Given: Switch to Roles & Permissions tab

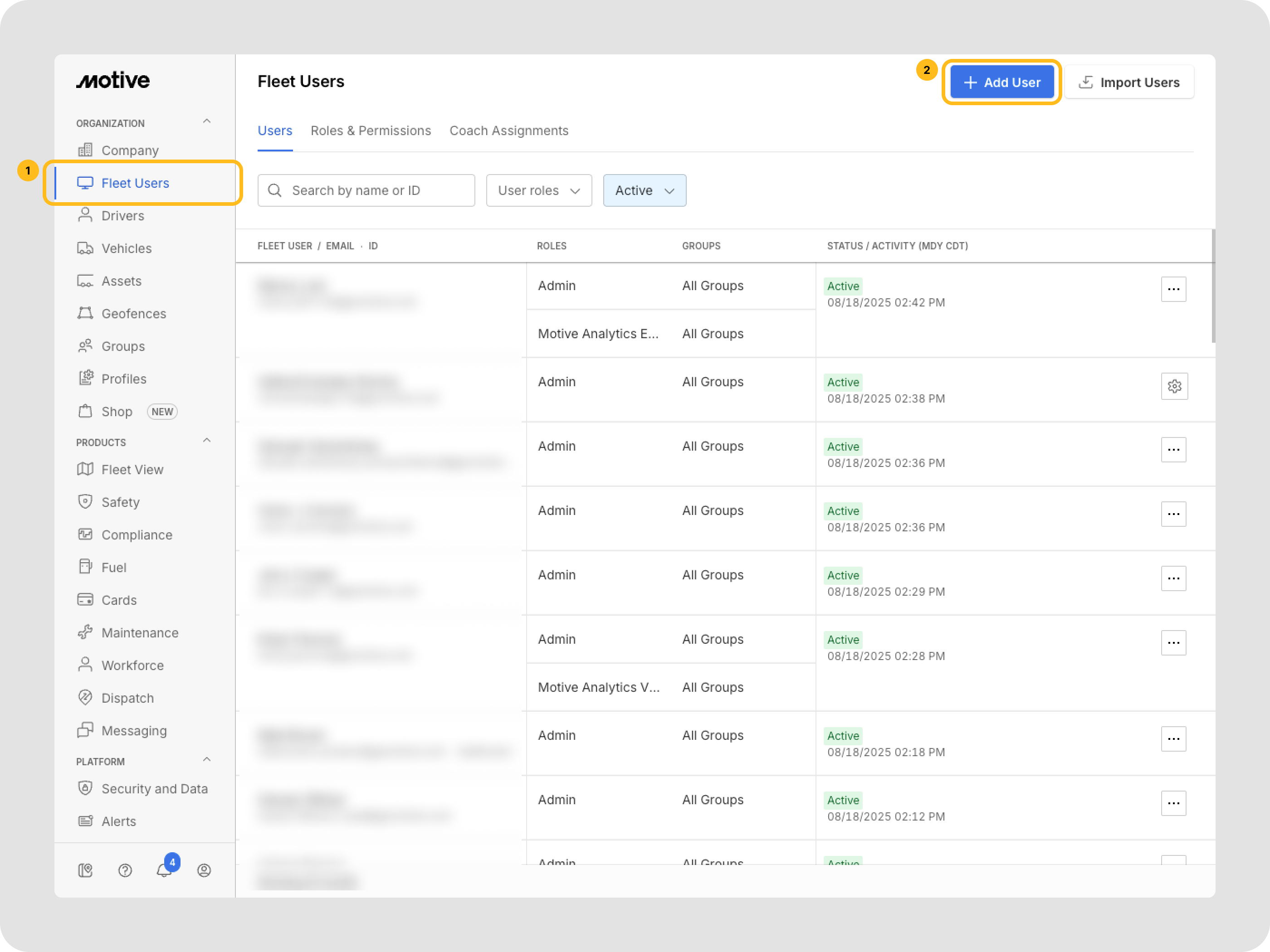Looking at the screenshot, I should click(370, 131).
